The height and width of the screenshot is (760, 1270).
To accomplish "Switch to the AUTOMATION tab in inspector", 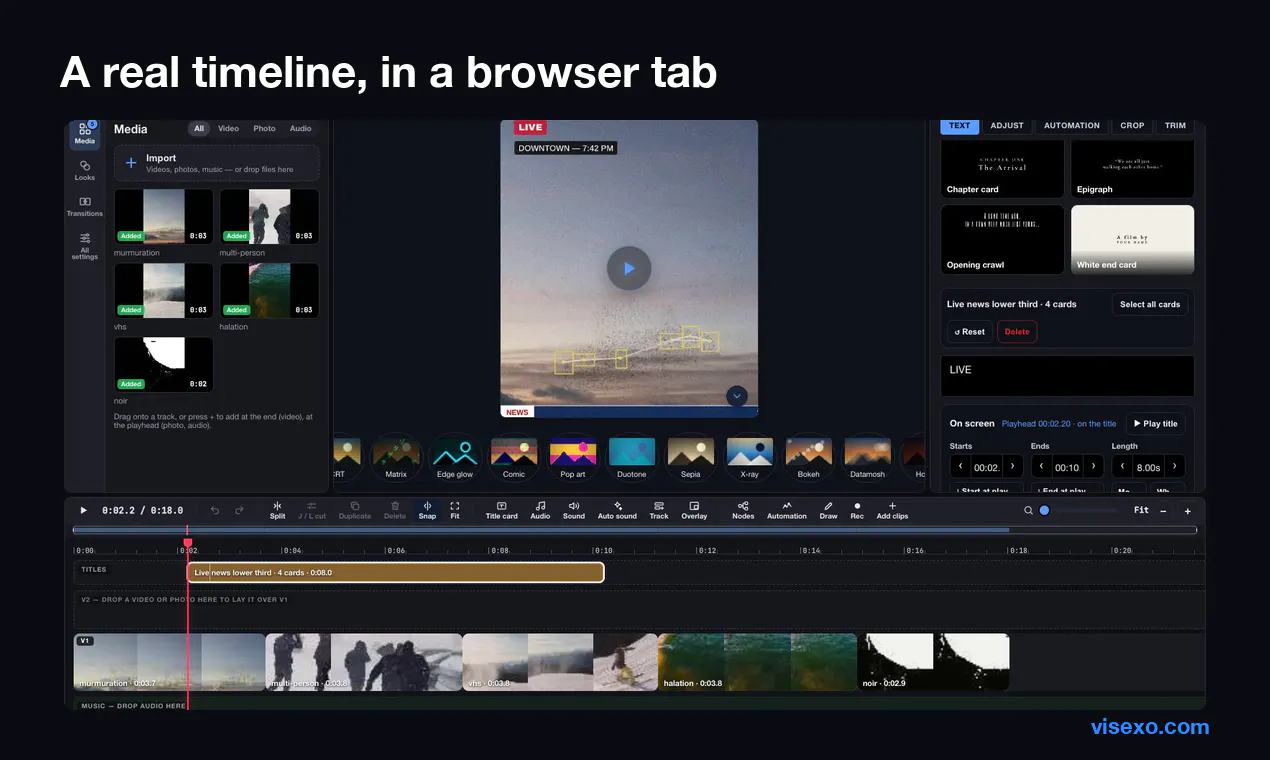I will pyautogui.click(x=1072, y=126).
